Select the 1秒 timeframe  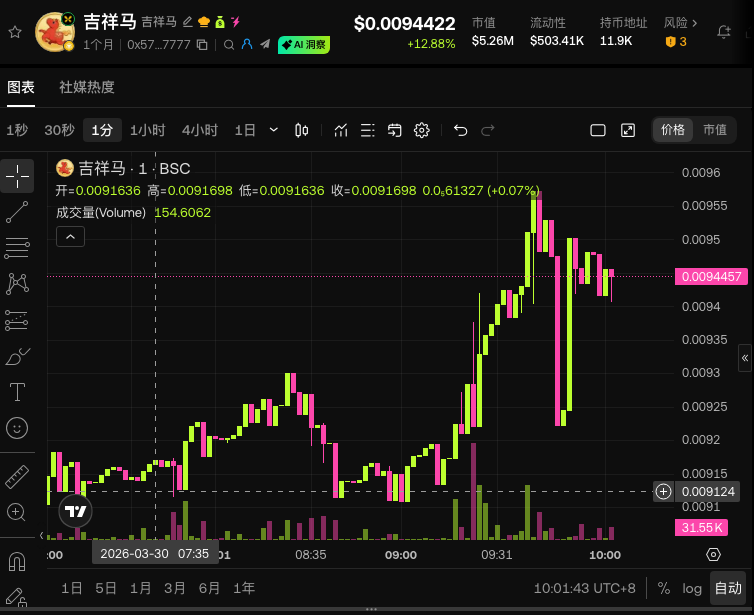click(x=17, y=130)
